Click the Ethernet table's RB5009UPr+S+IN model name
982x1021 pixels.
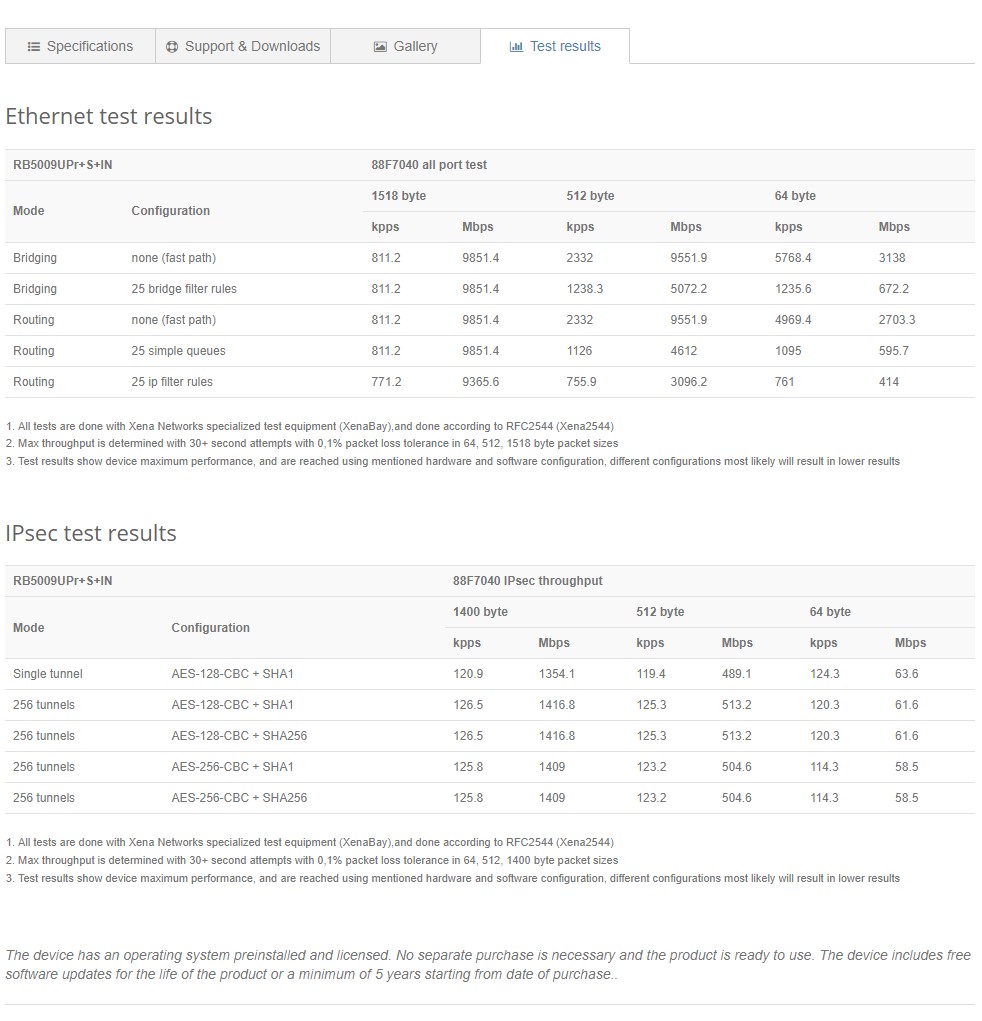[x=63, y=165]
